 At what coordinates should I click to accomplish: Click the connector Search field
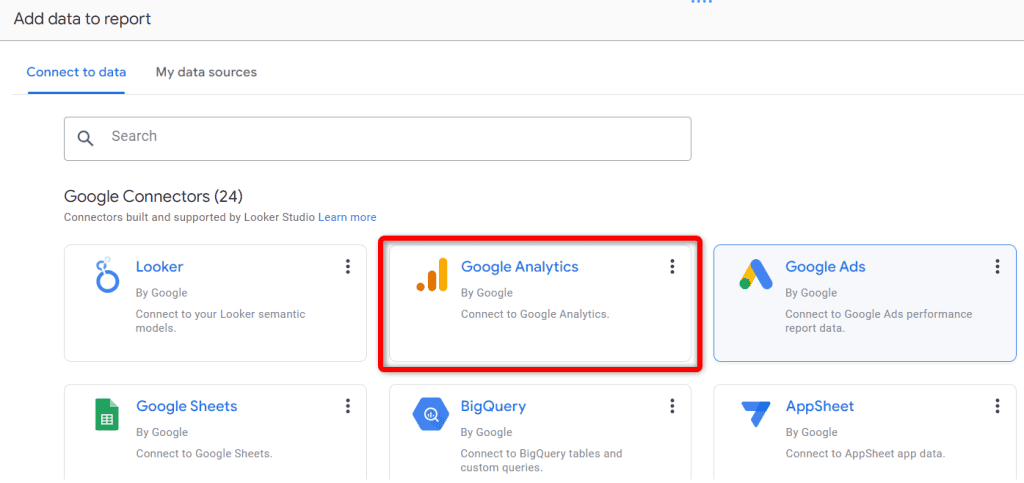pos(377,138)
